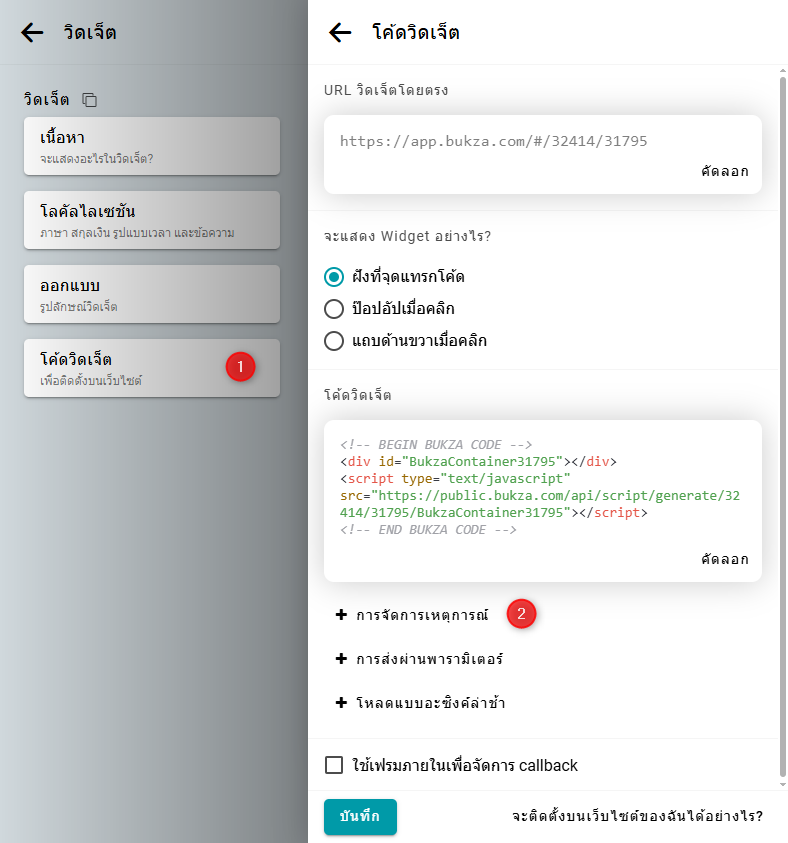
Task: Enable ใช้เฟรมภายในเพื่อจัดการ callback checkbox
Action: click(x=335, y=765)
